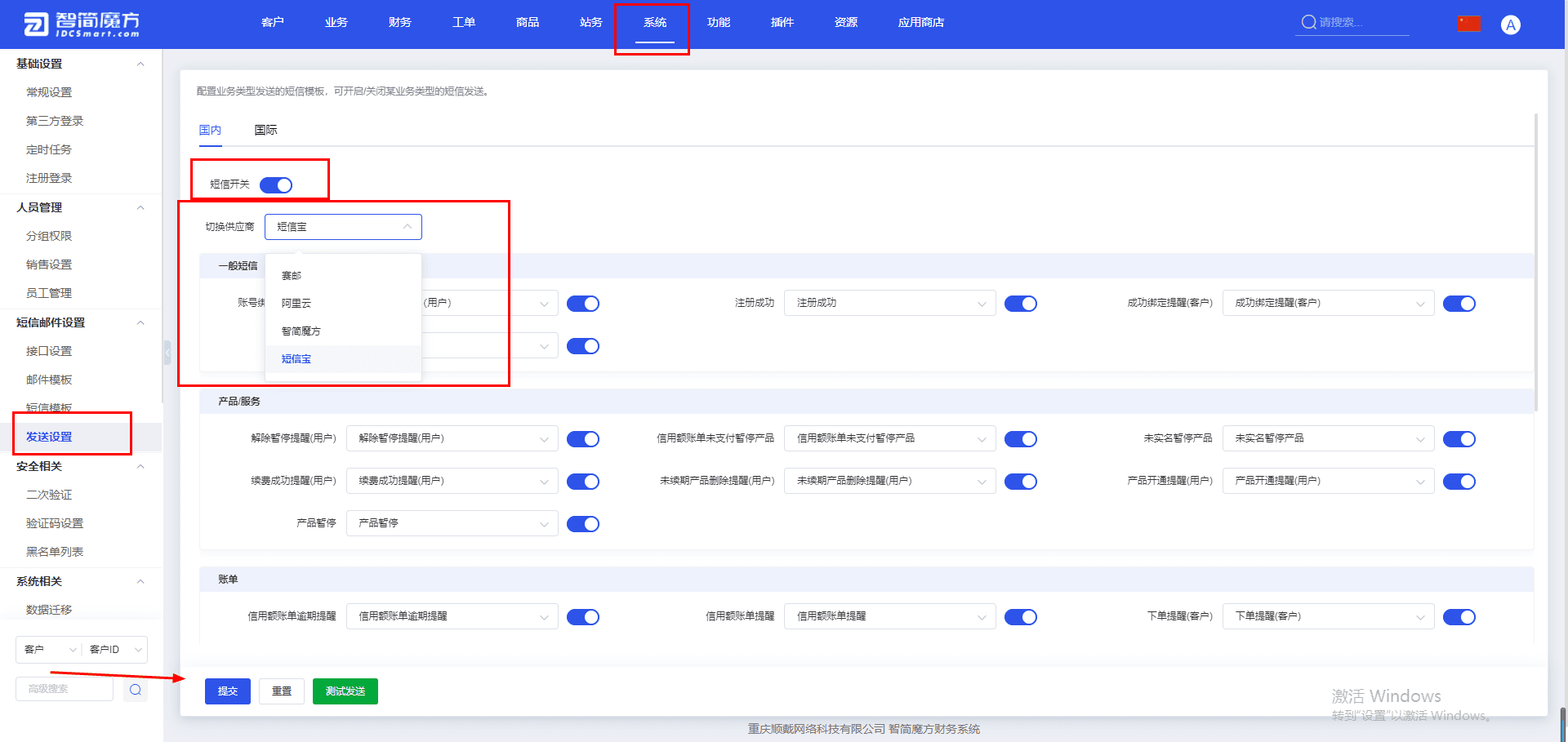Toggle the 信用额账单逾期提醒 switch
1568x742 pixels.
pos(583,617)
